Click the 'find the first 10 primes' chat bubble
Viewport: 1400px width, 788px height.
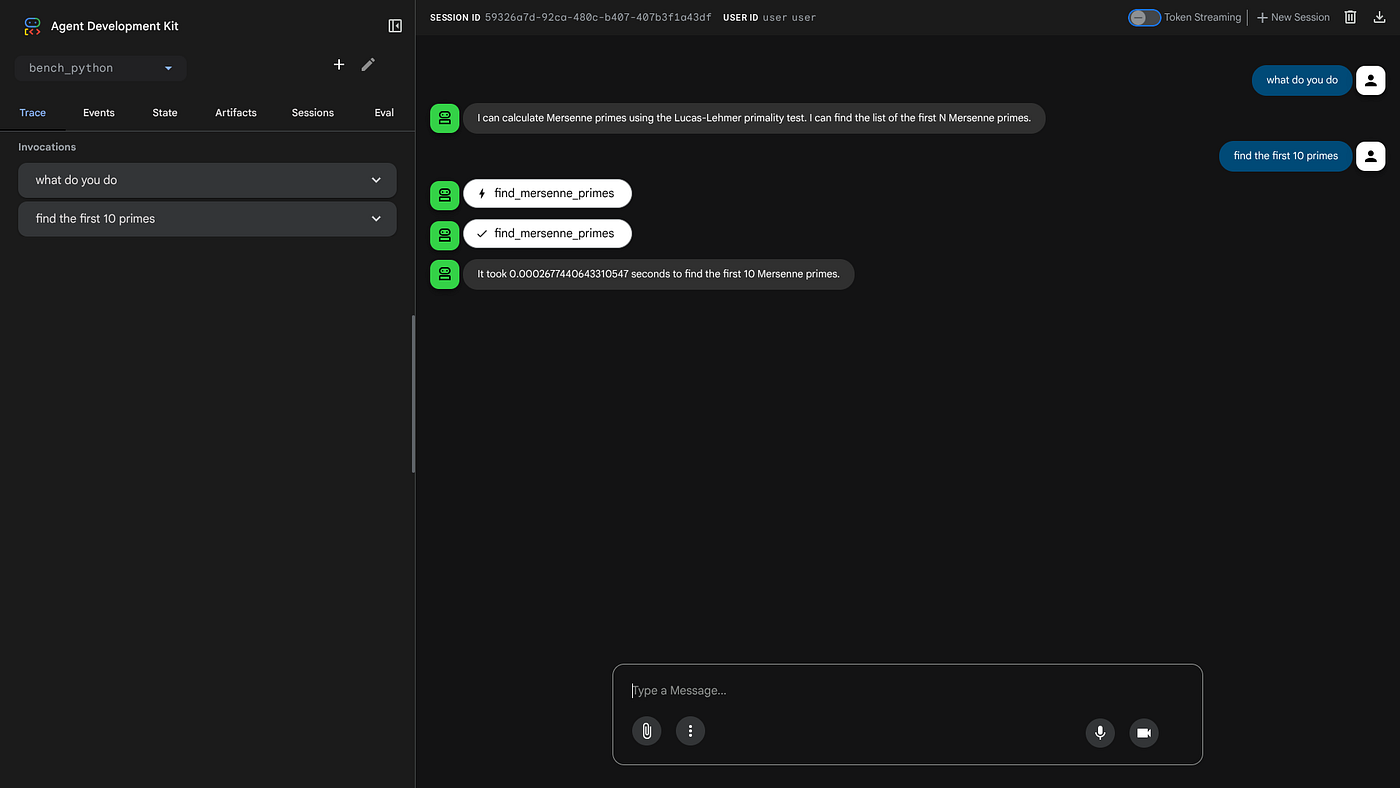point(1285,156)
